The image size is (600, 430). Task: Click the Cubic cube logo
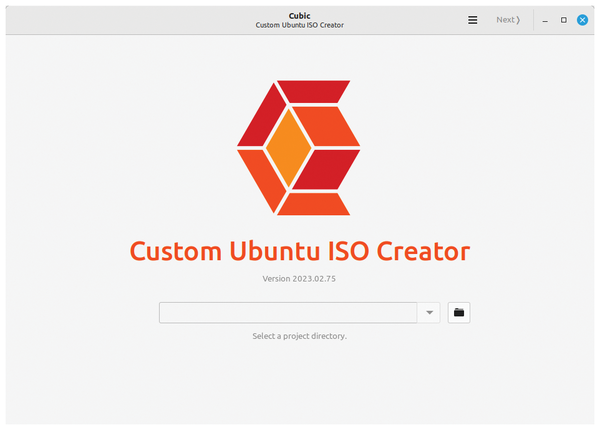coord(298,148)
